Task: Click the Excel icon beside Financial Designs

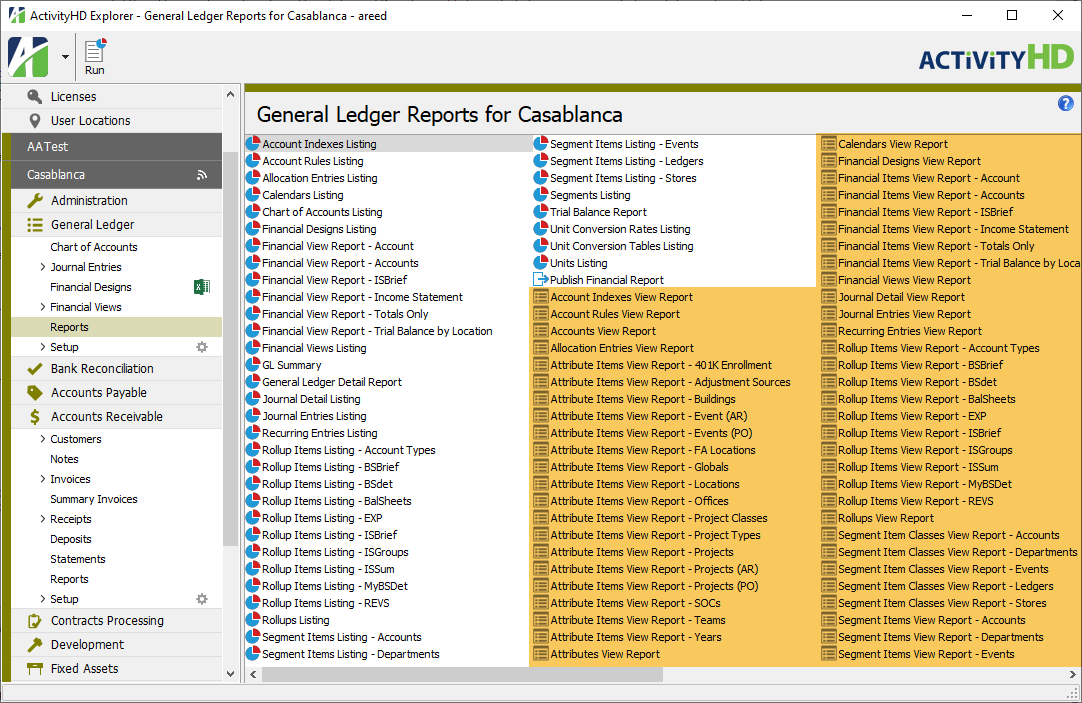Action: click(x=201, y=287)
